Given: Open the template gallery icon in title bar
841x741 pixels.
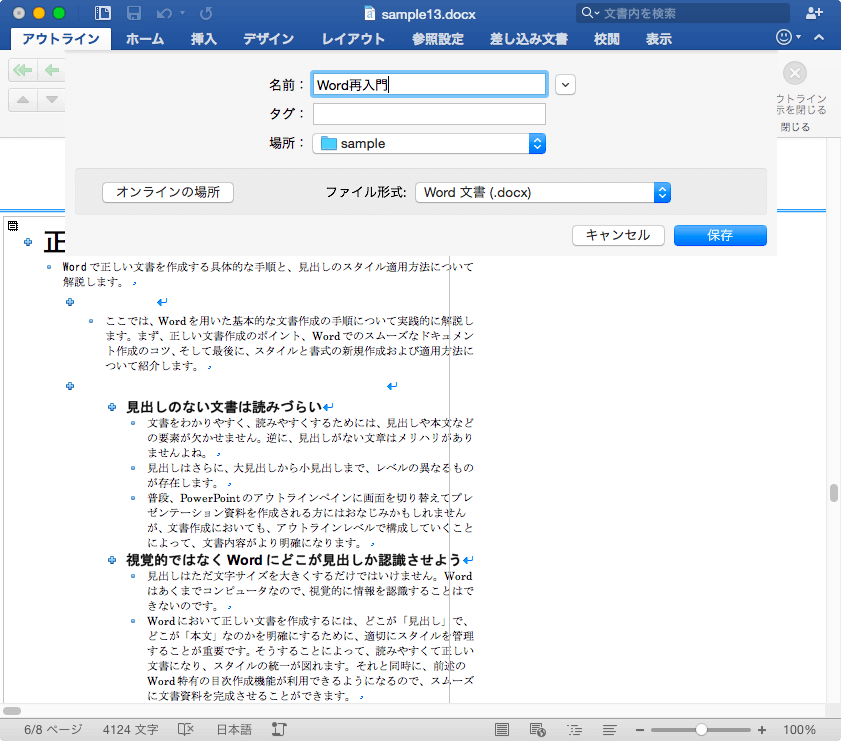Looking at the screenshot, I should click(x=102, y=13).
